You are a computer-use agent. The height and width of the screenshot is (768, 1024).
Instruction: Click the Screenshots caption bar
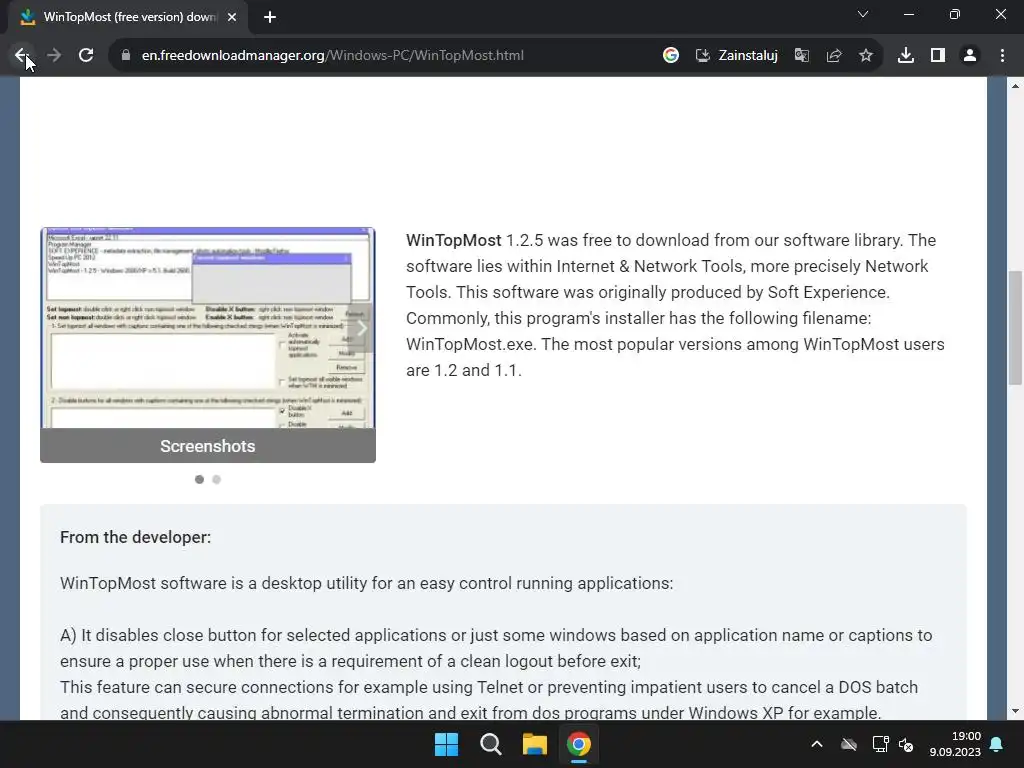[208, 446]
